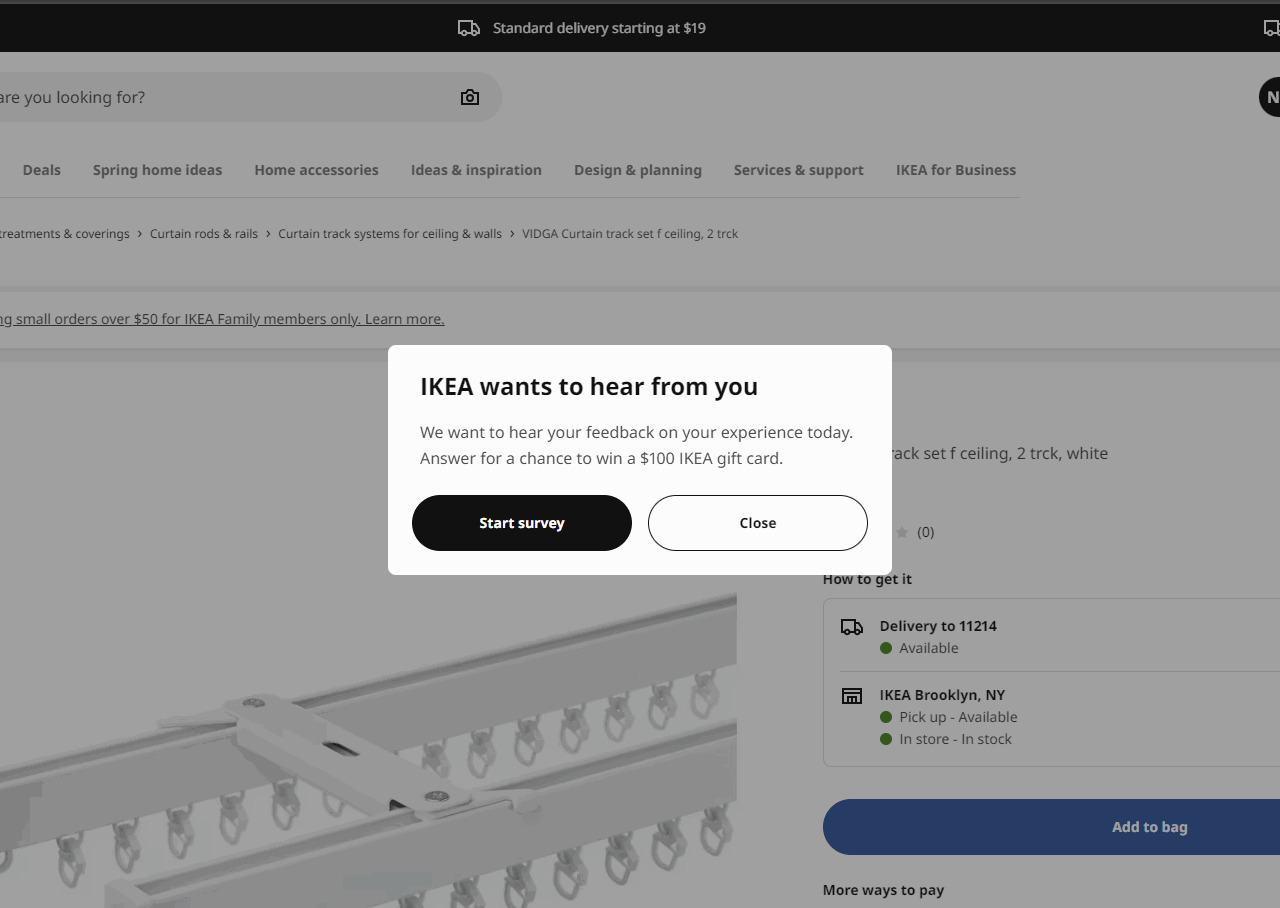
Task: Open the Deals menu
Action: pyautogui.click(x=42, y=170)
